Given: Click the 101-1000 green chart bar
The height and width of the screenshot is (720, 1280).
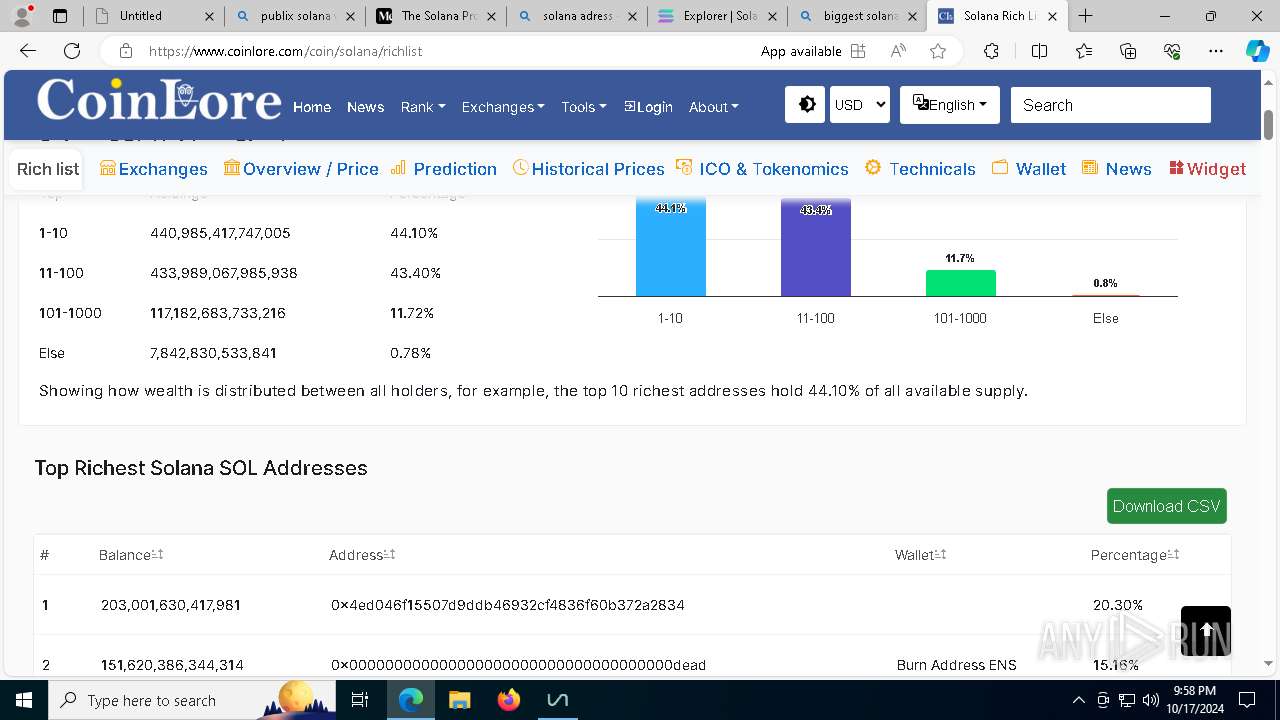Looking at the screenshot, I should click(x=961, y=283).
